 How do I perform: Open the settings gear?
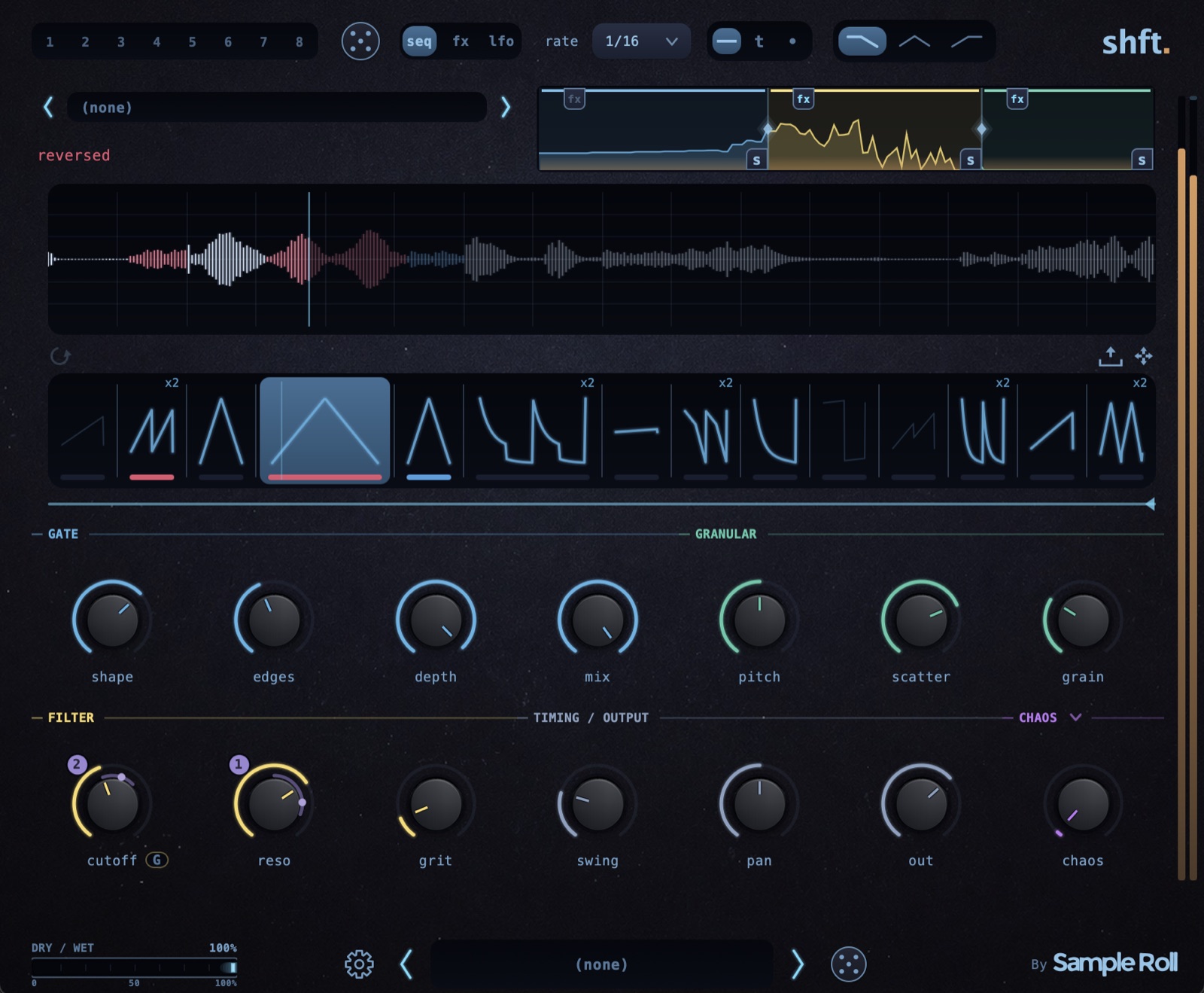(x=359, y=964)
